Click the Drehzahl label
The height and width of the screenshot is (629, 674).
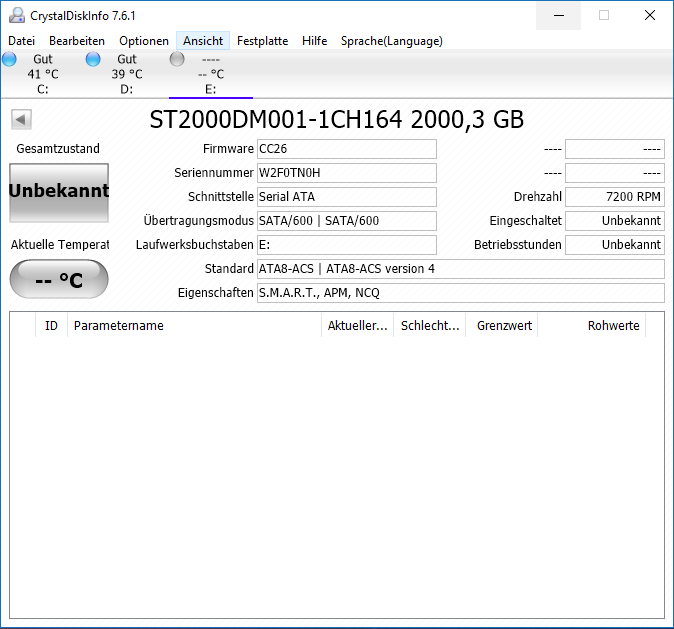point(538,197)
